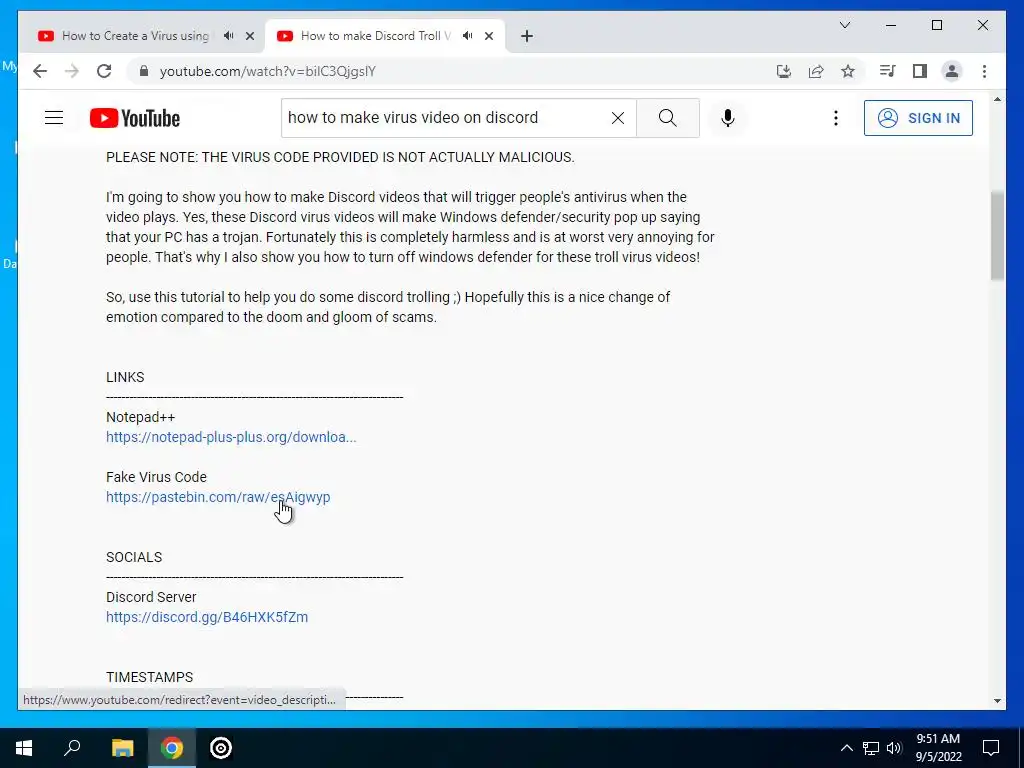Click 'PLEASE NOTE: THE VIRUS CODE' line
The width and height of the screenshot is (1024, 768).
tap(340, 157)
